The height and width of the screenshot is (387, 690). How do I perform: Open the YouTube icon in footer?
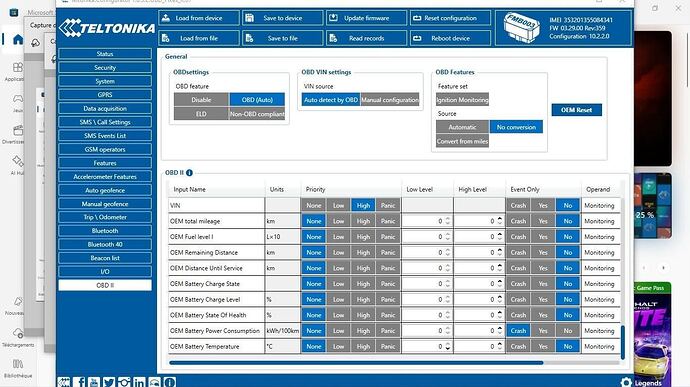(x=94, y=382)
